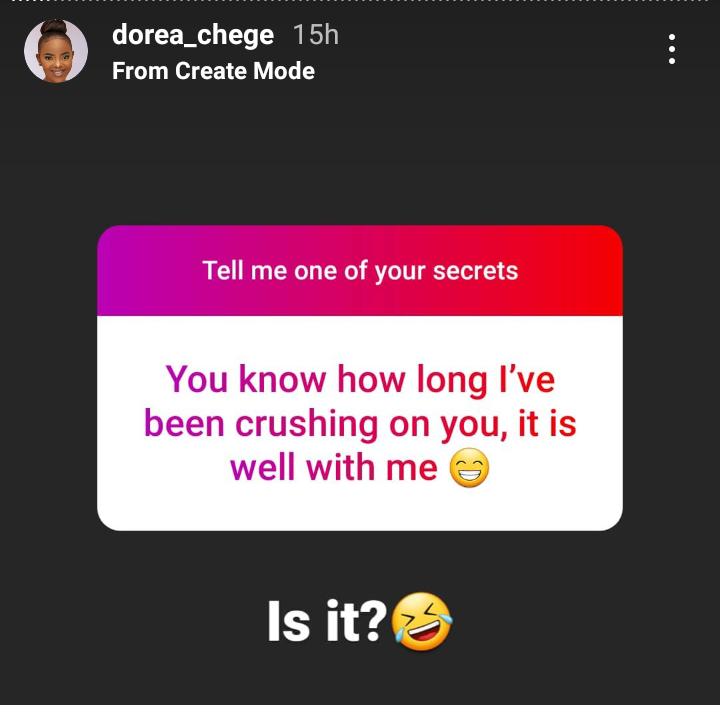Click the story progress bar segments
Image resolution: width=720 pixels, height=705 pixels.
point(360,1)
